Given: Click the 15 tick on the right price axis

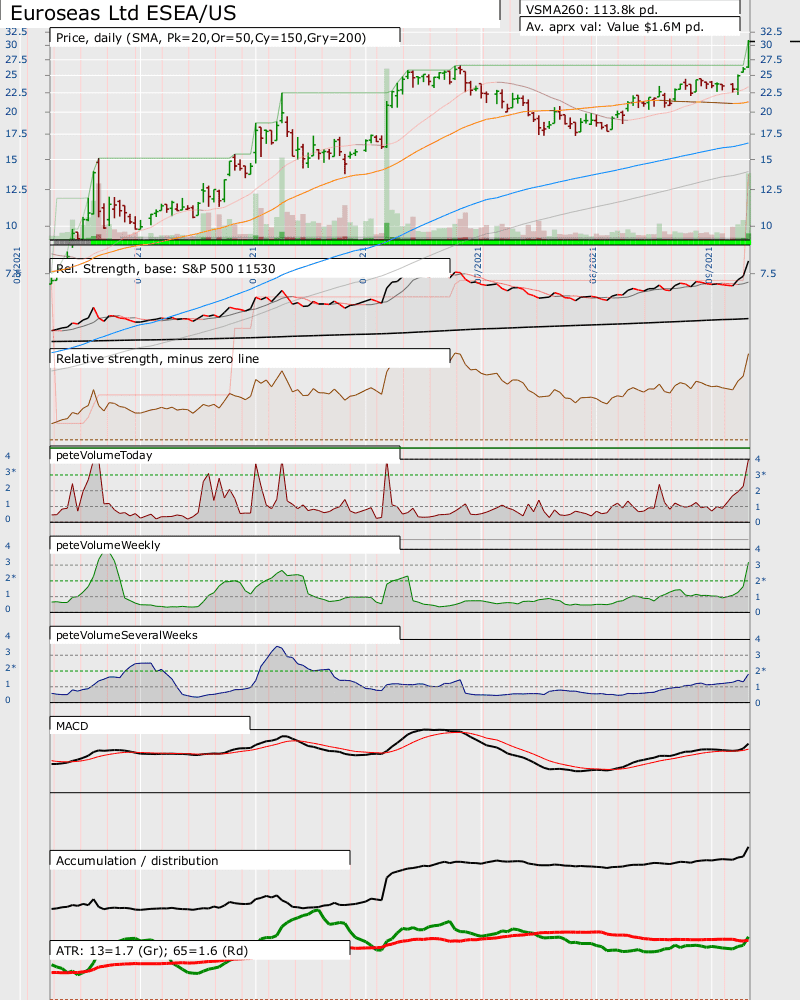Looking at the screenshot, I should (766, 159).
